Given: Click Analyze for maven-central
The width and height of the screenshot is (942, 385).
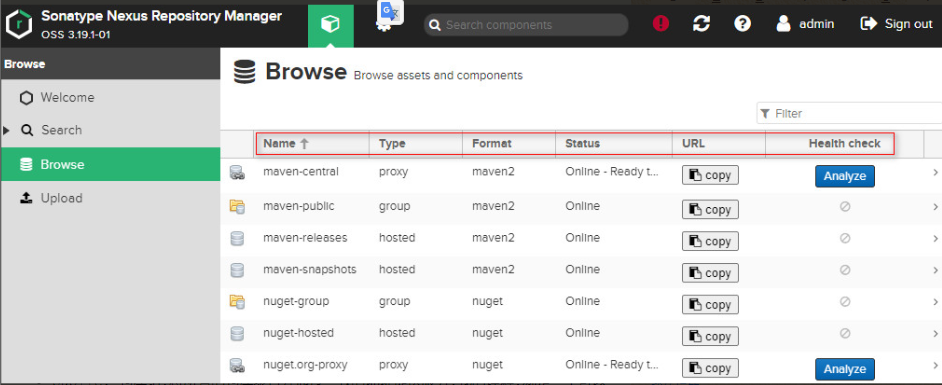Looking at the screenshot, I should (x=845, y=176).
